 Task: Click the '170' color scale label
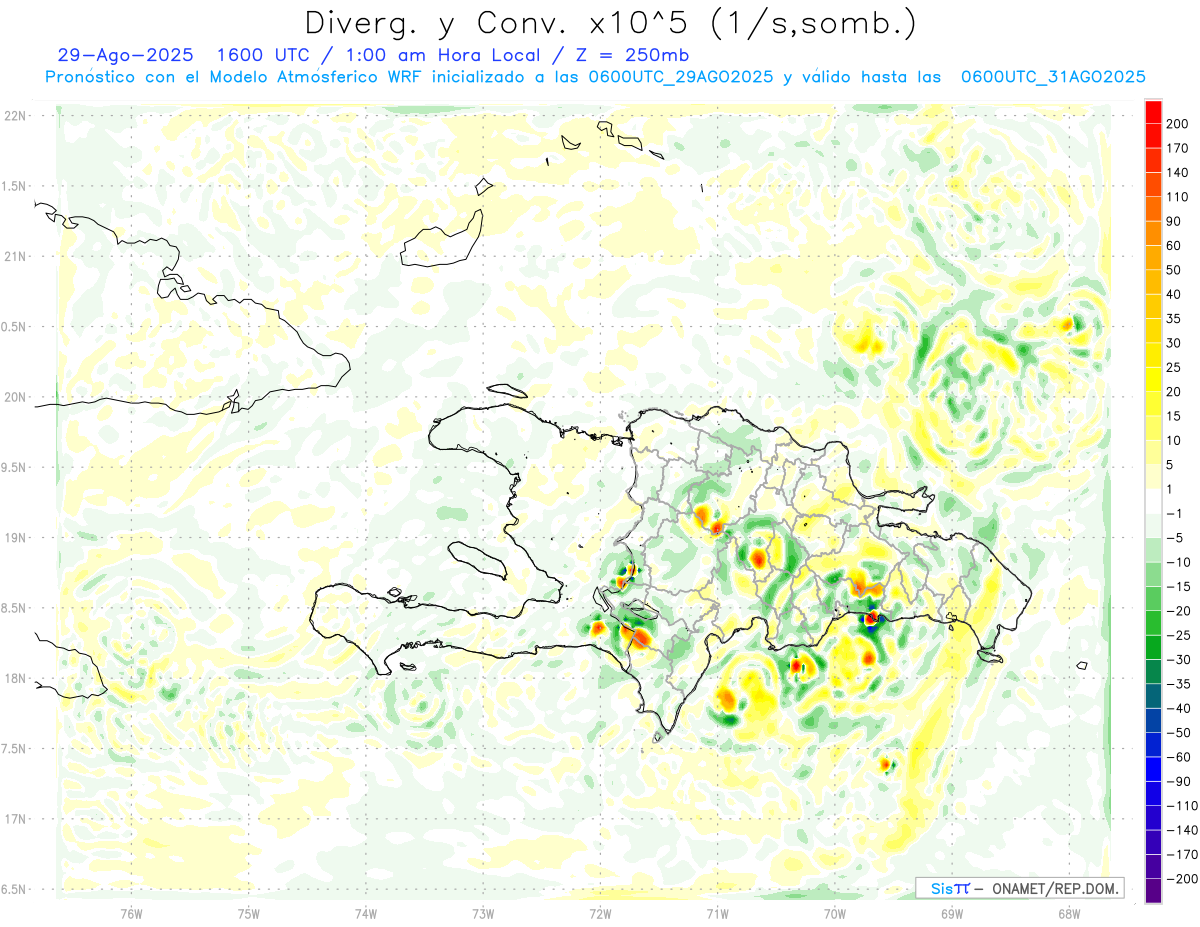coord(1177,148)
